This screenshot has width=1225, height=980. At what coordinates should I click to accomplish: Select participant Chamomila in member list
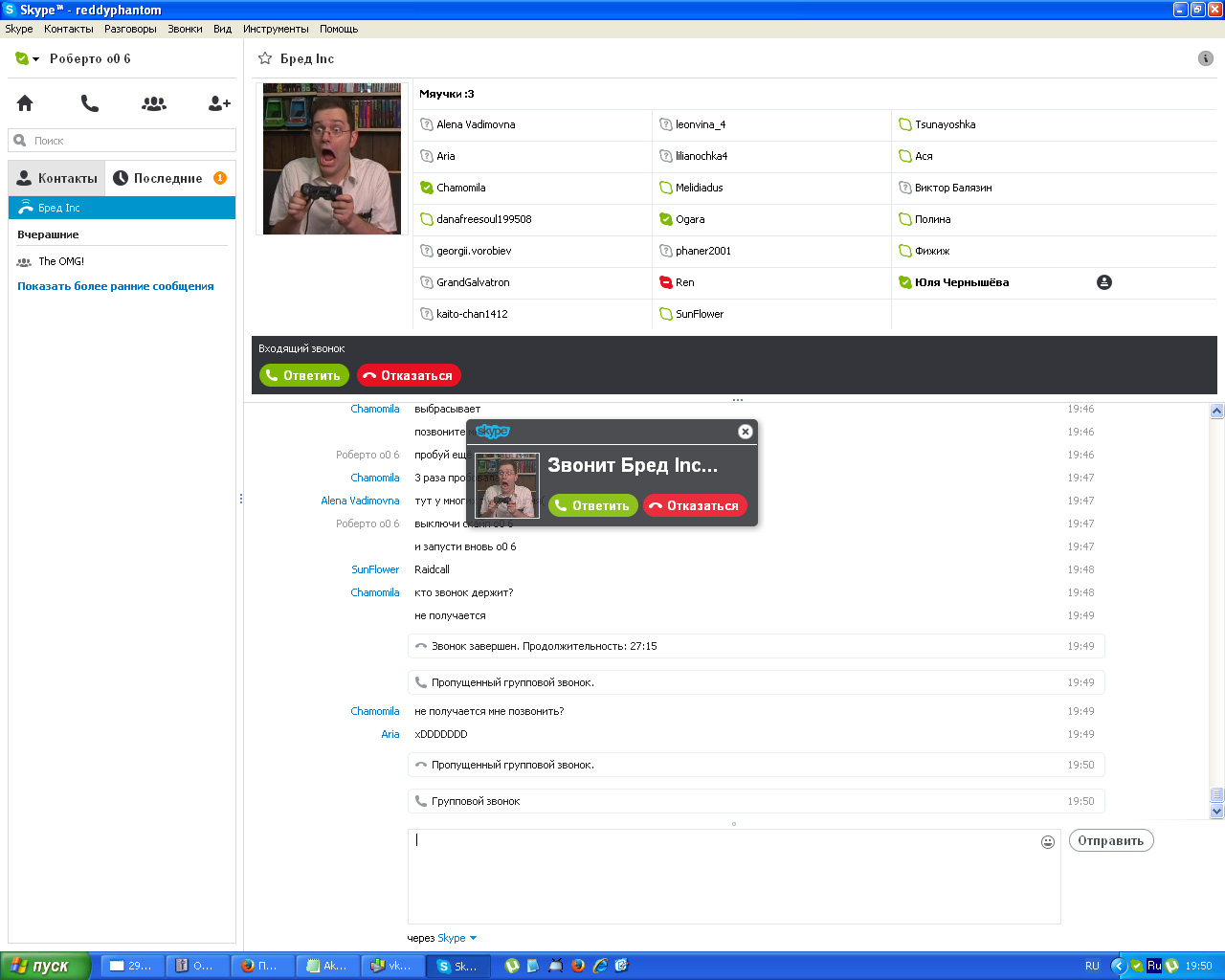pos(461,188)
